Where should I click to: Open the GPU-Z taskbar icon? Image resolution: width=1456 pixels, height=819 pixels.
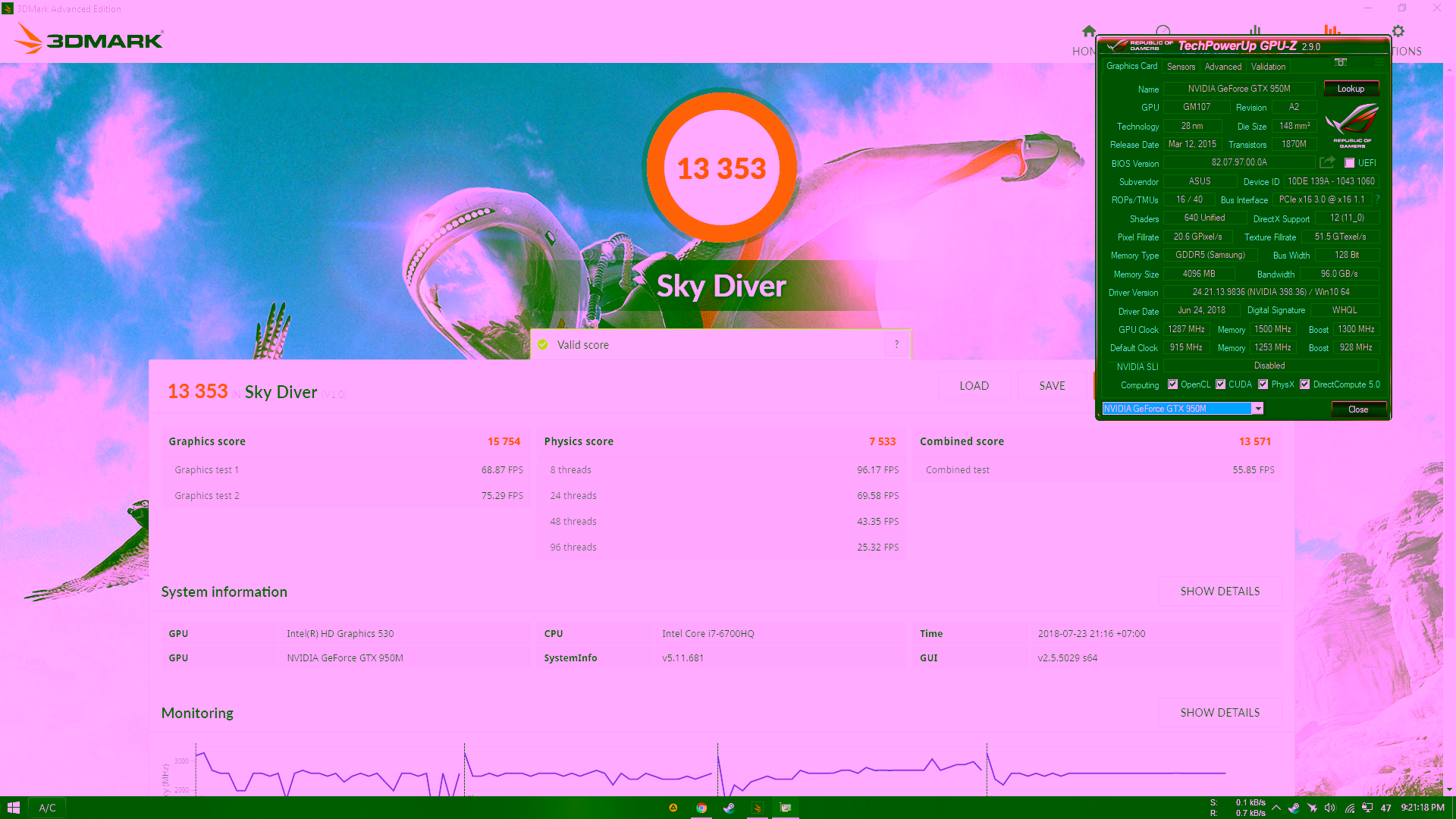[786, 808]
